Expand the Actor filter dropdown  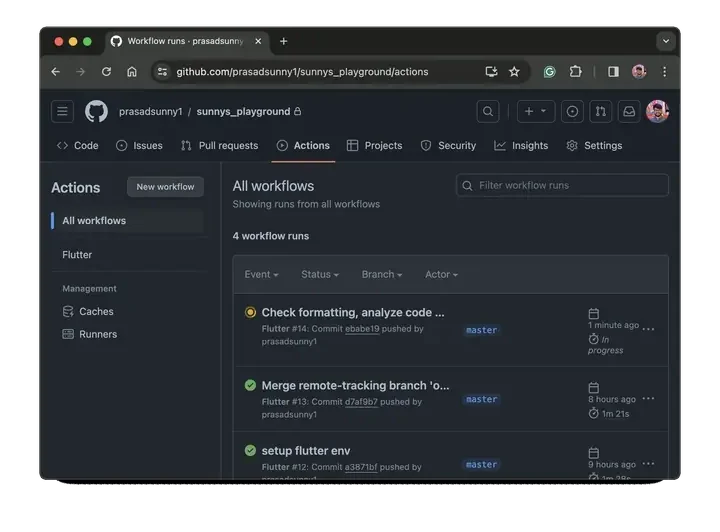(x=441, y=274)
